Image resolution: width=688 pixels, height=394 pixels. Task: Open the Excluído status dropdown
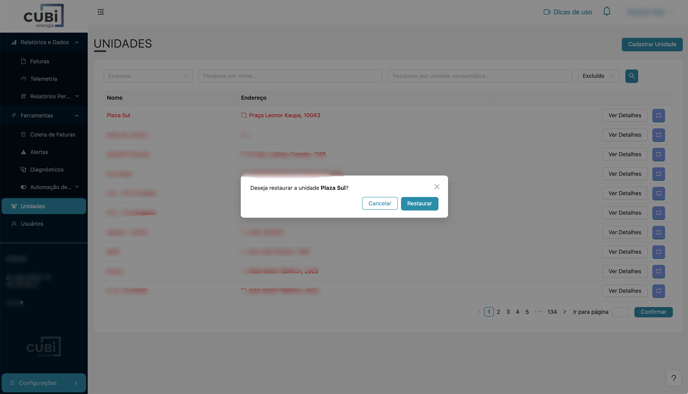point(598,76)
